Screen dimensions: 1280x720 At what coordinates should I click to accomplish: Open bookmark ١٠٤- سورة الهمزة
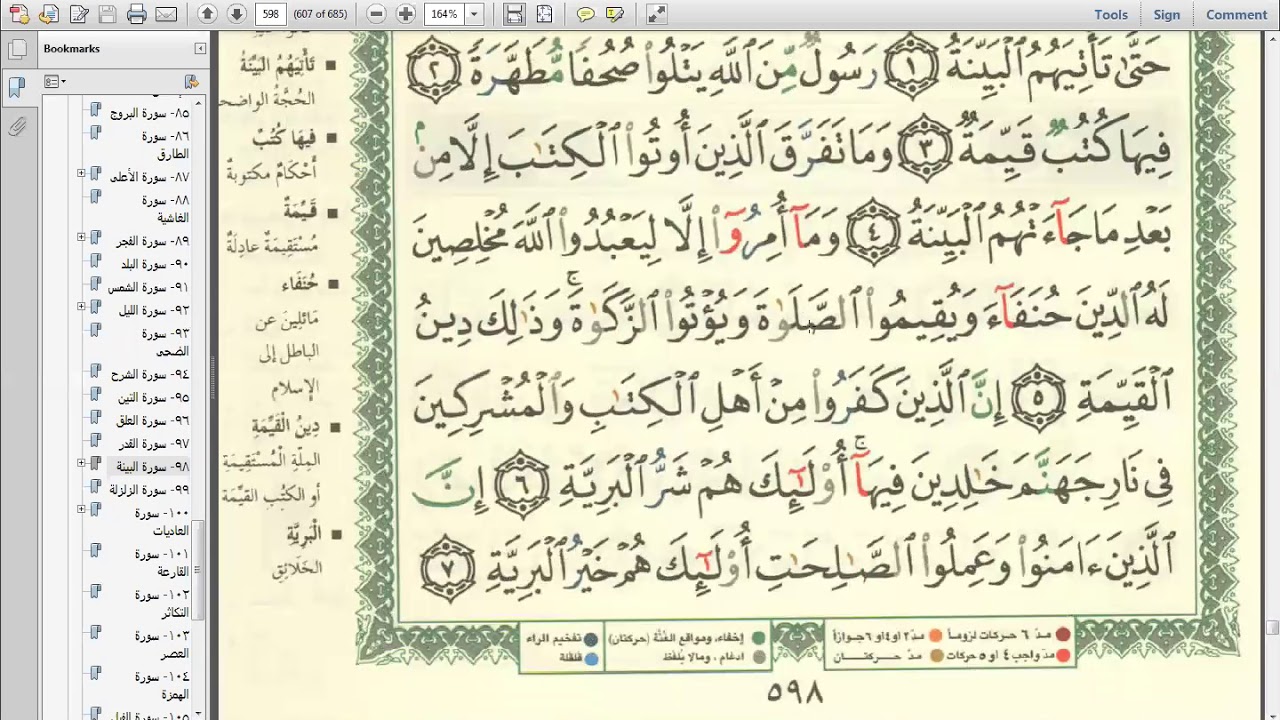pyautogui.click(x=162, y=686)
